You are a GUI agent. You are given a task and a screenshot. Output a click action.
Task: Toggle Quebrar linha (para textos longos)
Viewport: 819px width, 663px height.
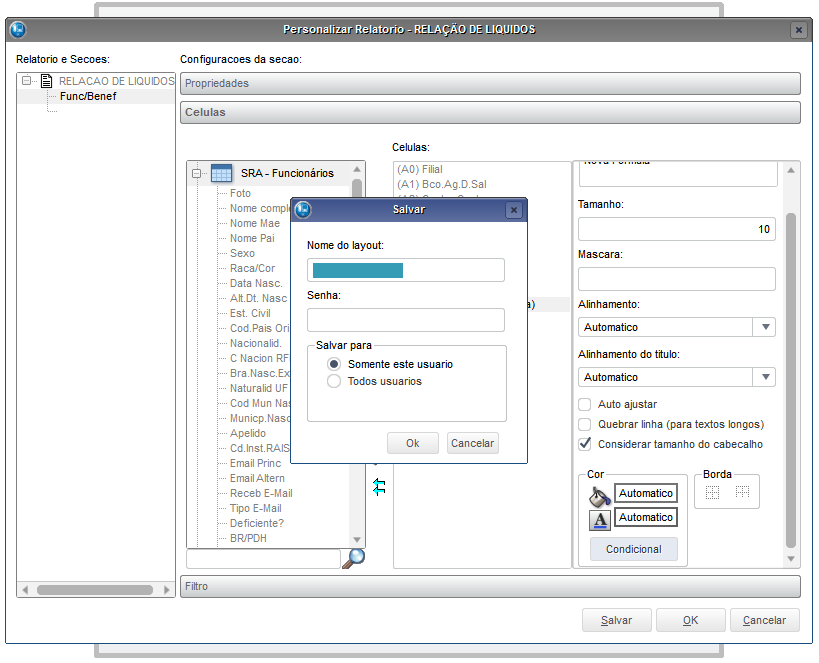[x=585, y=424]
